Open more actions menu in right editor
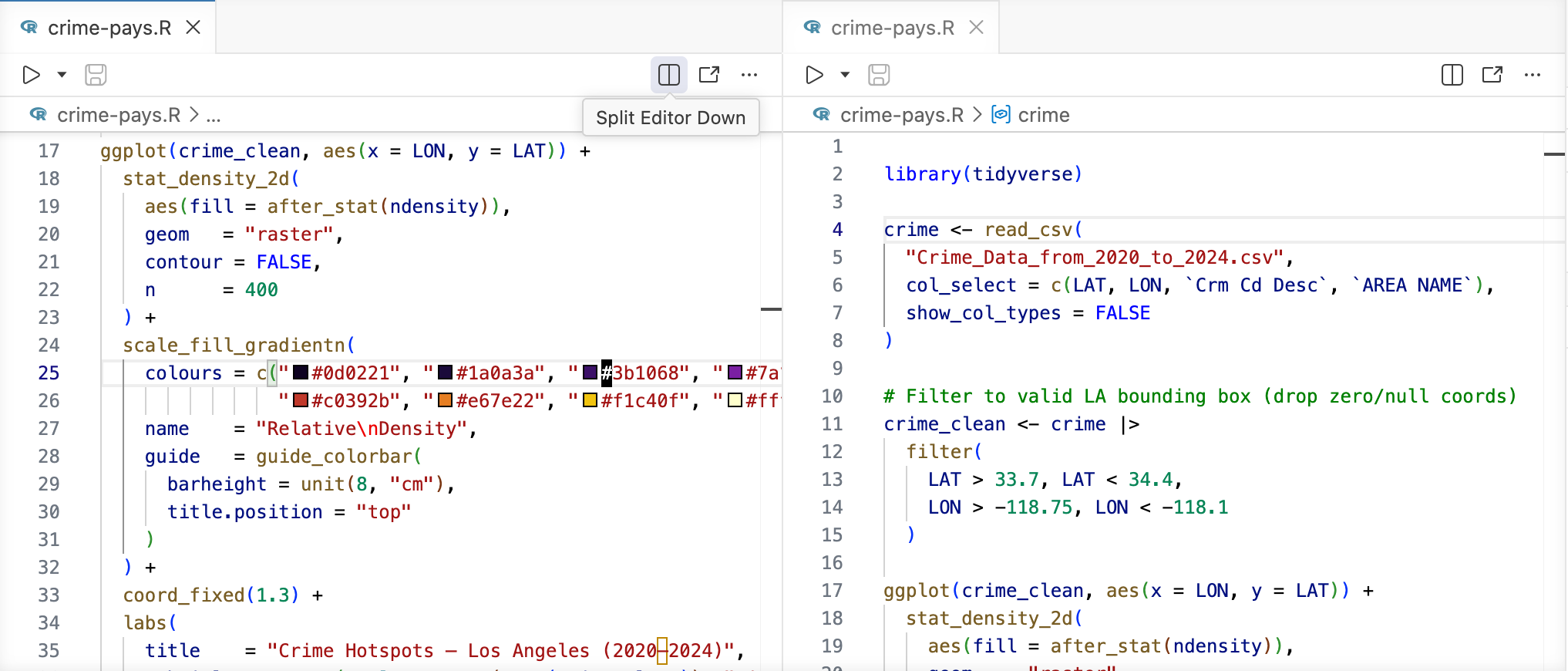 point(1533,75)
